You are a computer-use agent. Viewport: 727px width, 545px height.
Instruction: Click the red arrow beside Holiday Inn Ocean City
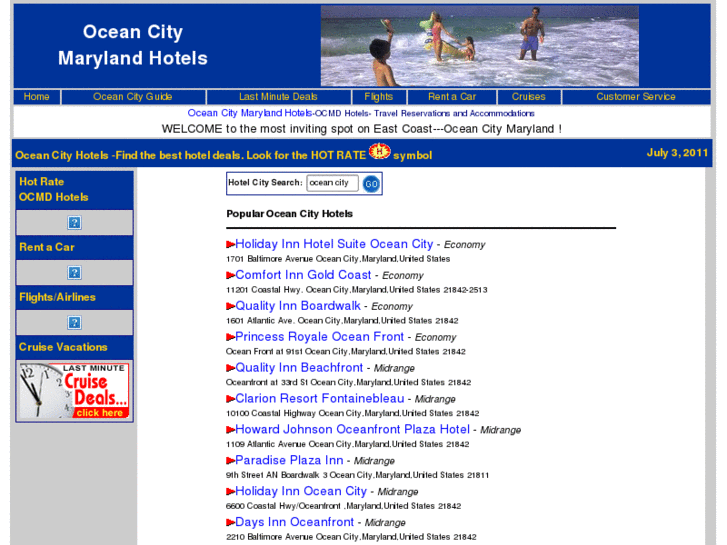[x=230, y=491]
